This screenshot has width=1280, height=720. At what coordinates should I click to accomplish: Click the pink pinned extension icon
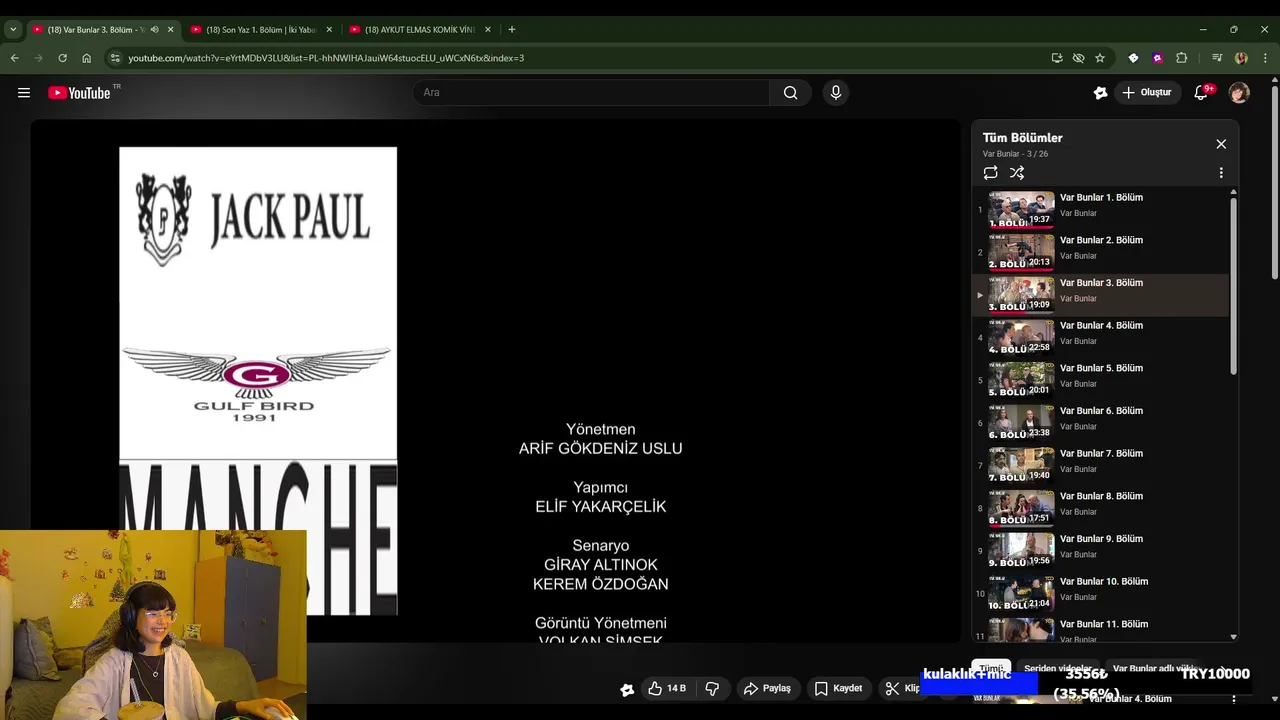[x=1157, y=58]
